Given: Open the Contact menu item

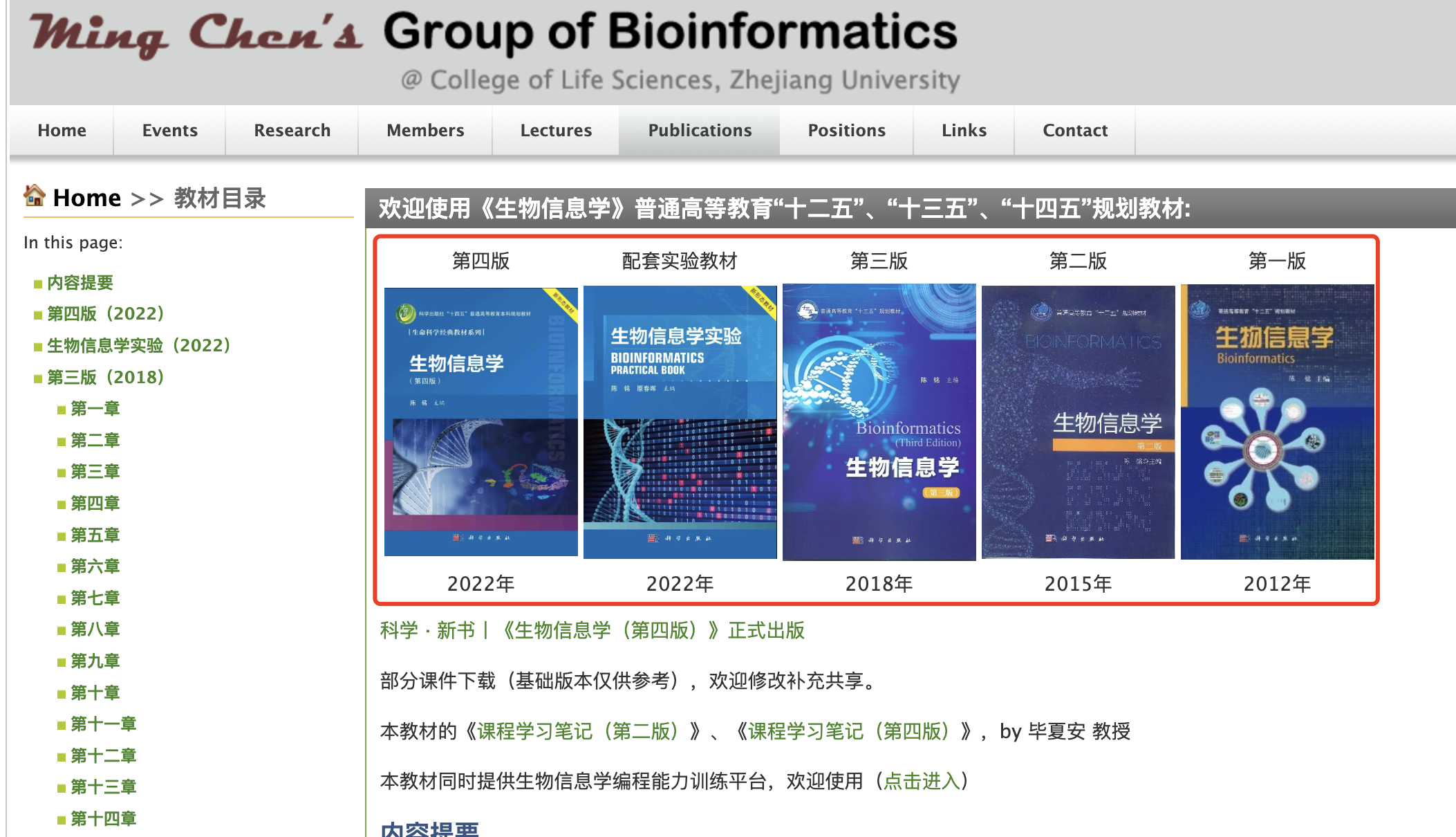Looking at the screenshot, I should [1075, 130].
